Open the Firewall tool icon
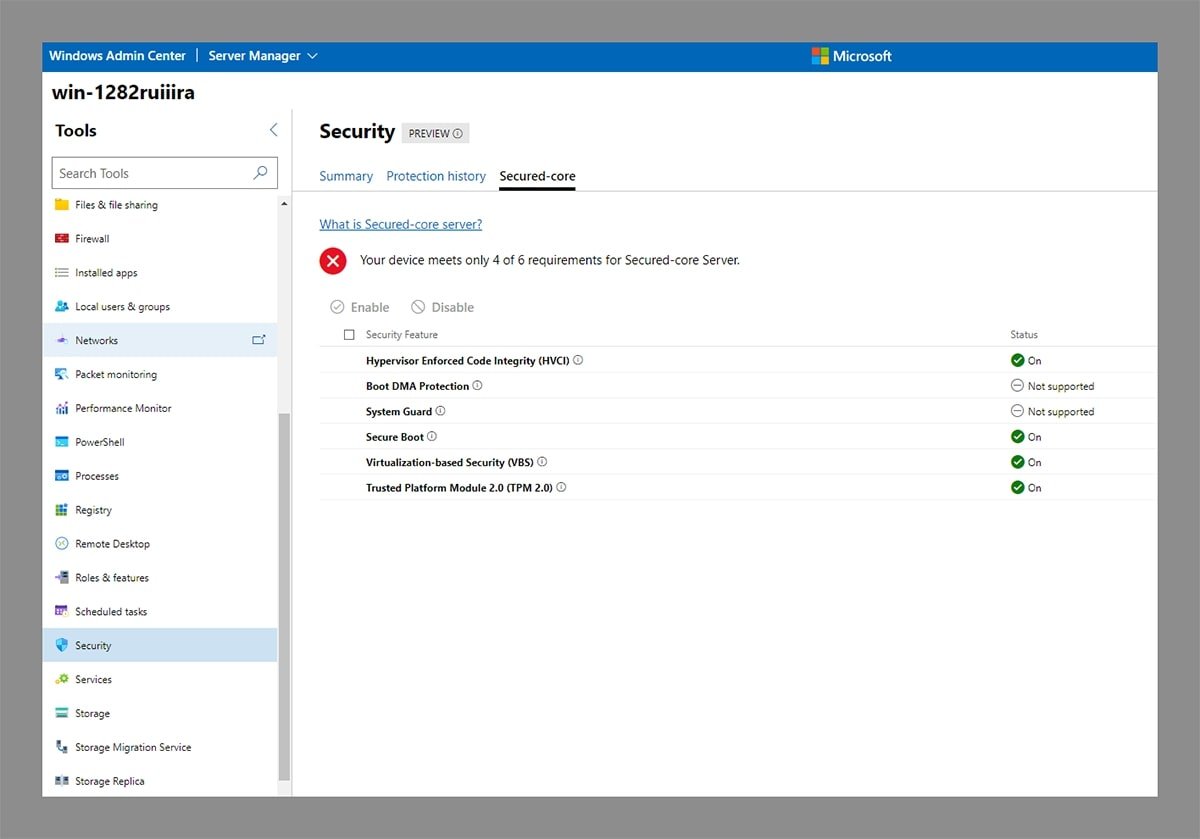This screenshot has height=839, width=1200. point(62,239)
